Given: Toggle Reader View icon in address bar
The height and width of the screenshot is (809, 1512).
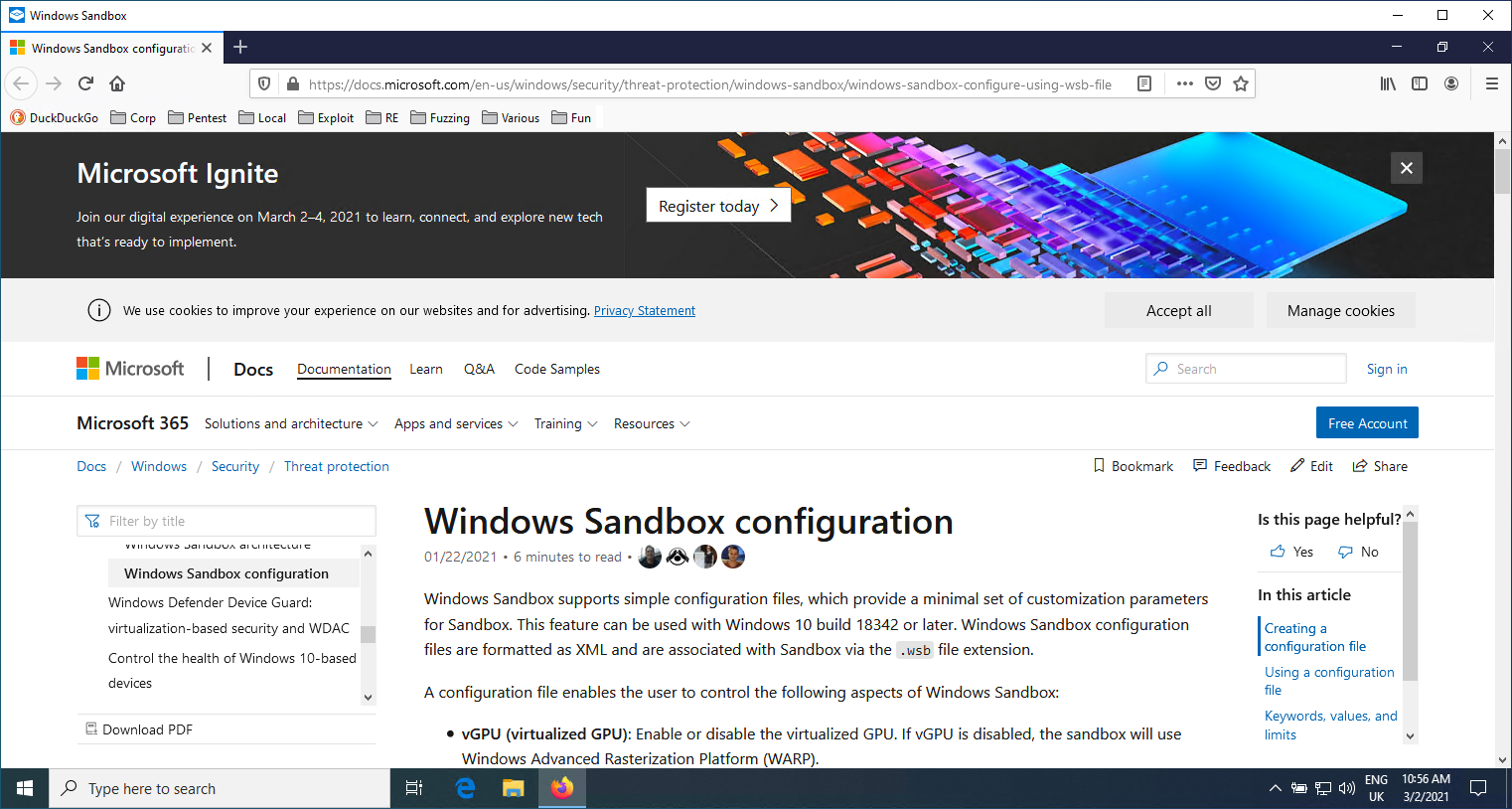Looking at the screenshot, I should 1144,84.
